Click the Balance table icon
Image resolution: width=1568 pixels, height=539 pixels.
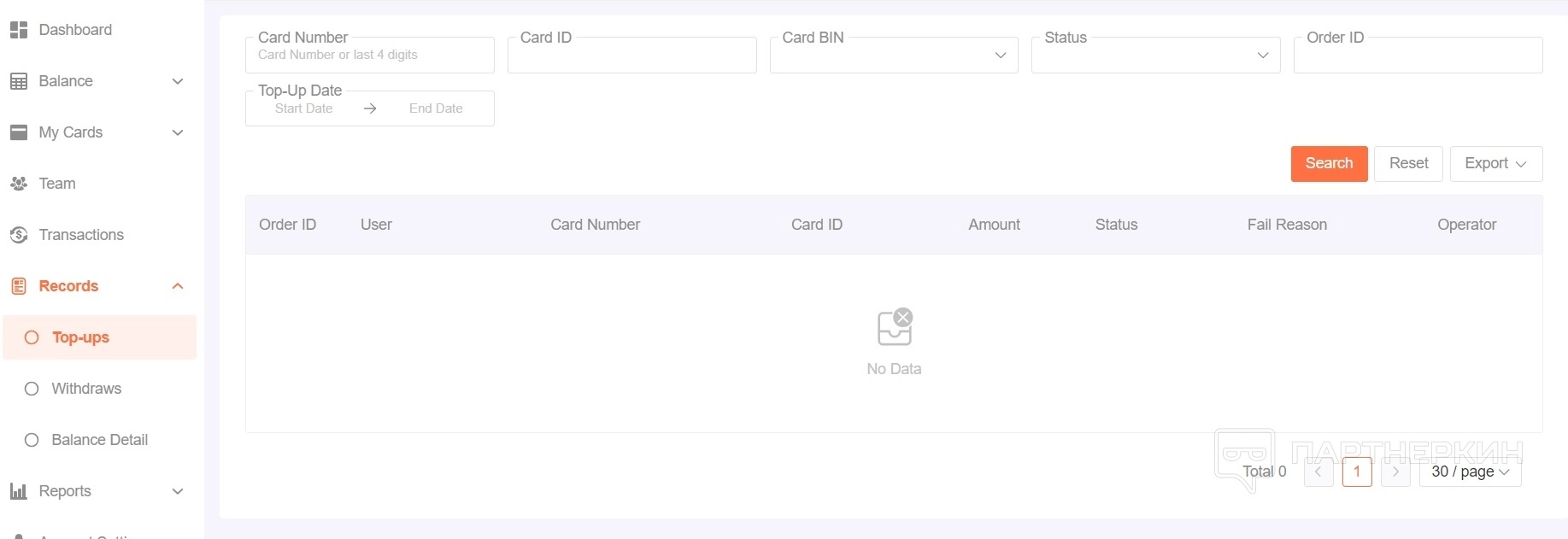coord(19,81)
